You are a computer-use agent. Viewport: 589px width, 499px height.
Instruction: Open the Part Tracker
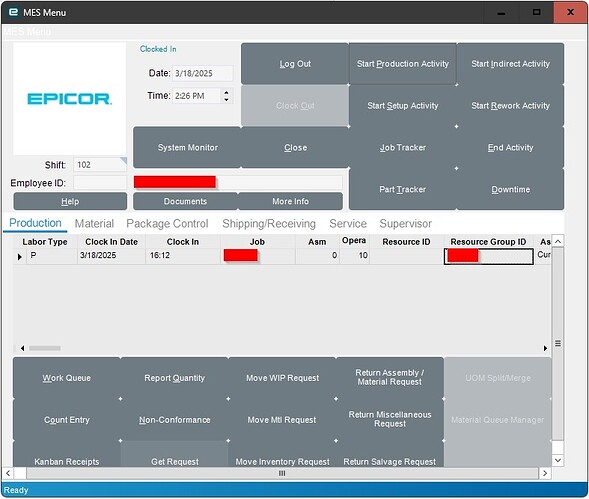point(403,189)
